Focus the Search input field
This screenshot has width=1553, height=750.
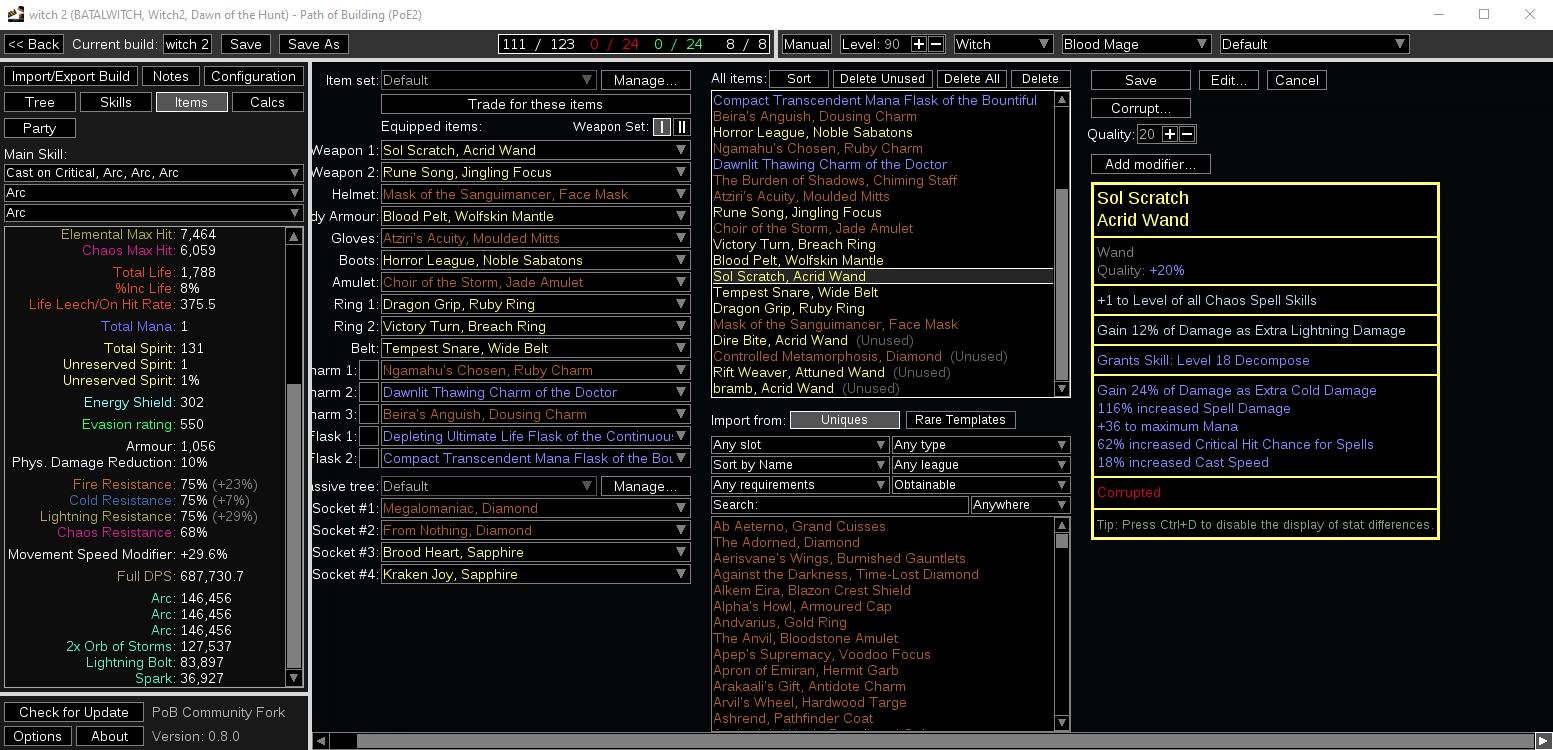click(839, 505)
